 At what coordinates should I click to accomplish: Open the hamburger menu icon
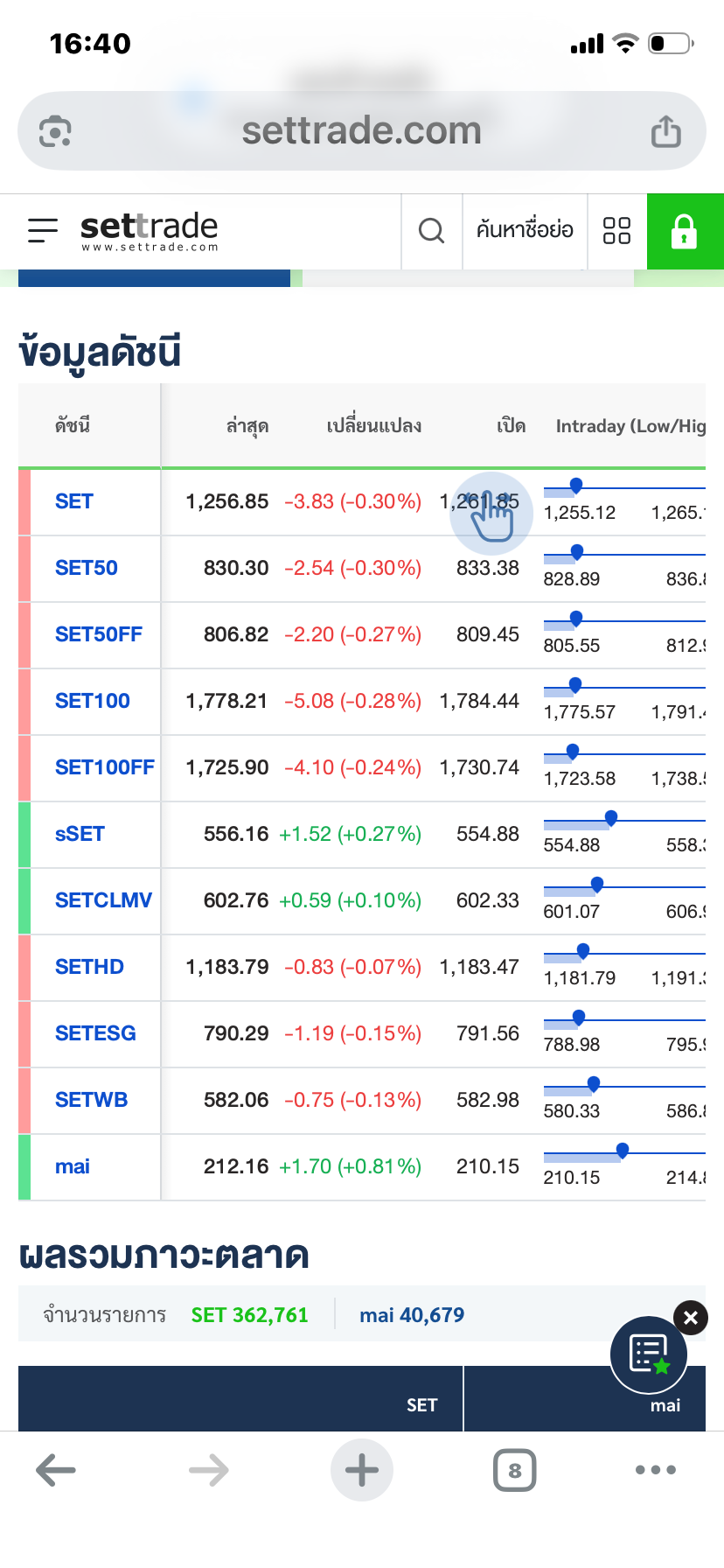click(x=43, y=230)
